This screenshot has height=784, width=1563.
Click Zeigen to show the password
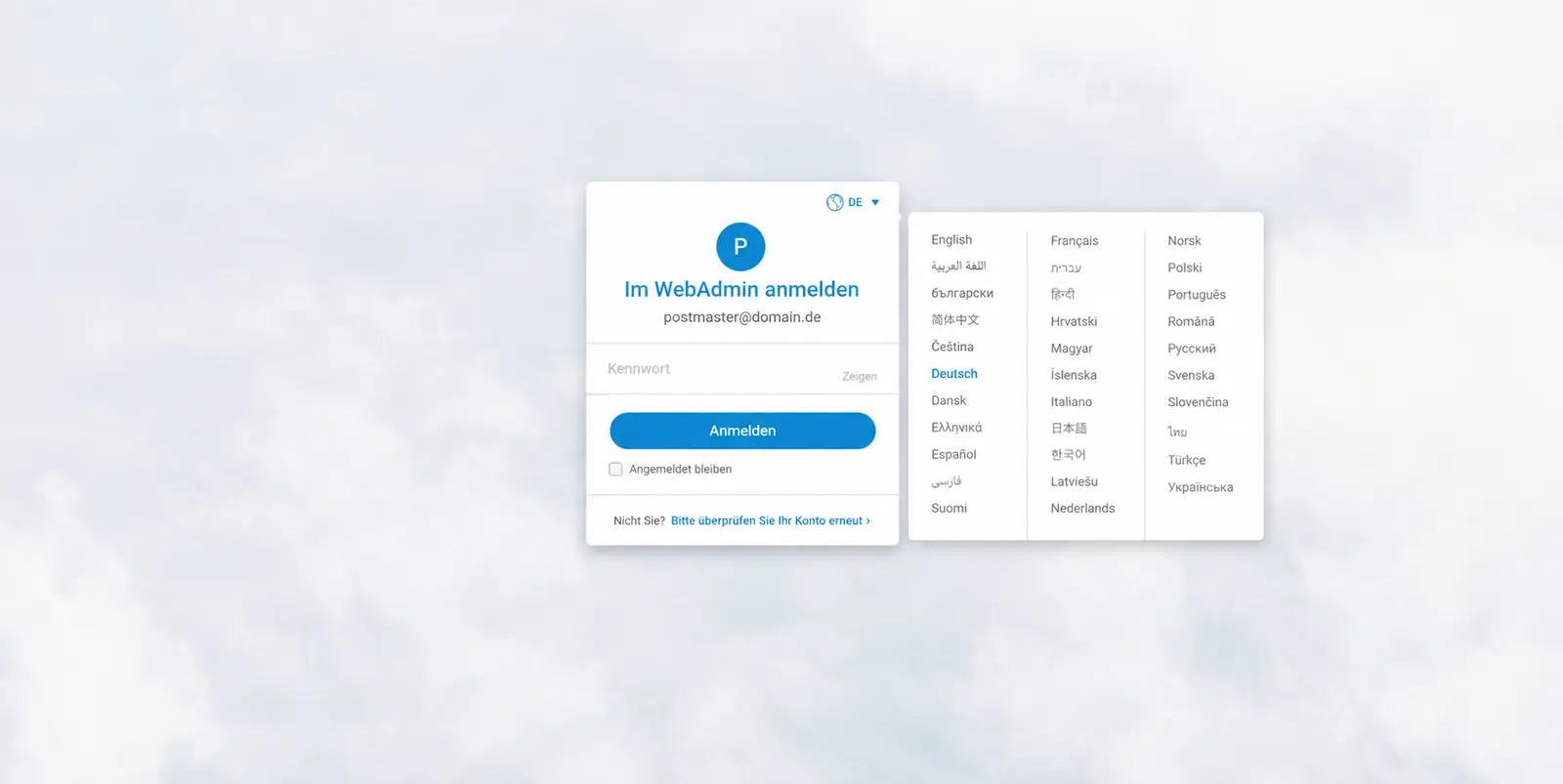click(x=860, y=377)
